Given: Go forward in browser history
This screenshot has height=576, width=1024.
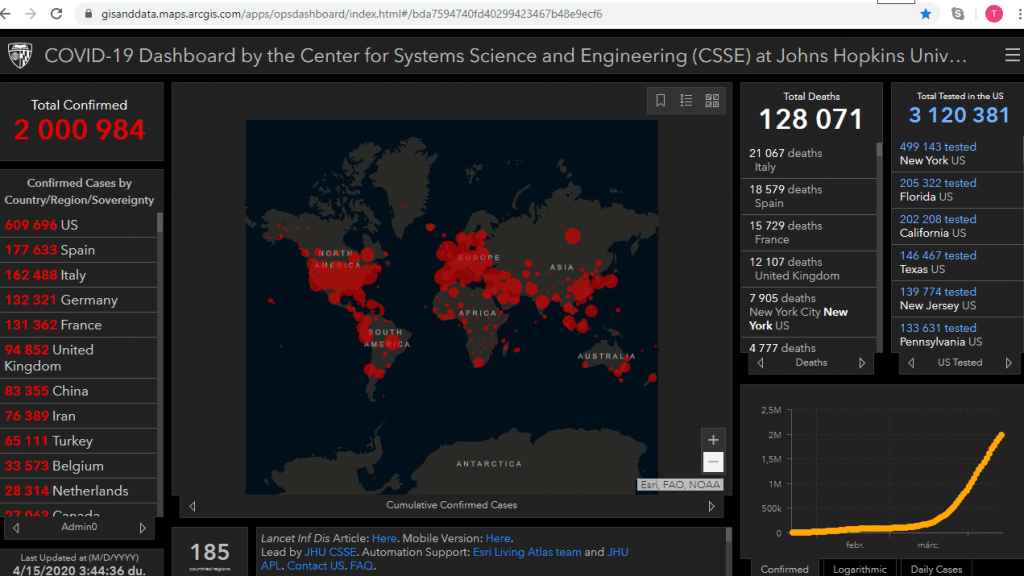Looking at the screenshot, I should 31,14.
